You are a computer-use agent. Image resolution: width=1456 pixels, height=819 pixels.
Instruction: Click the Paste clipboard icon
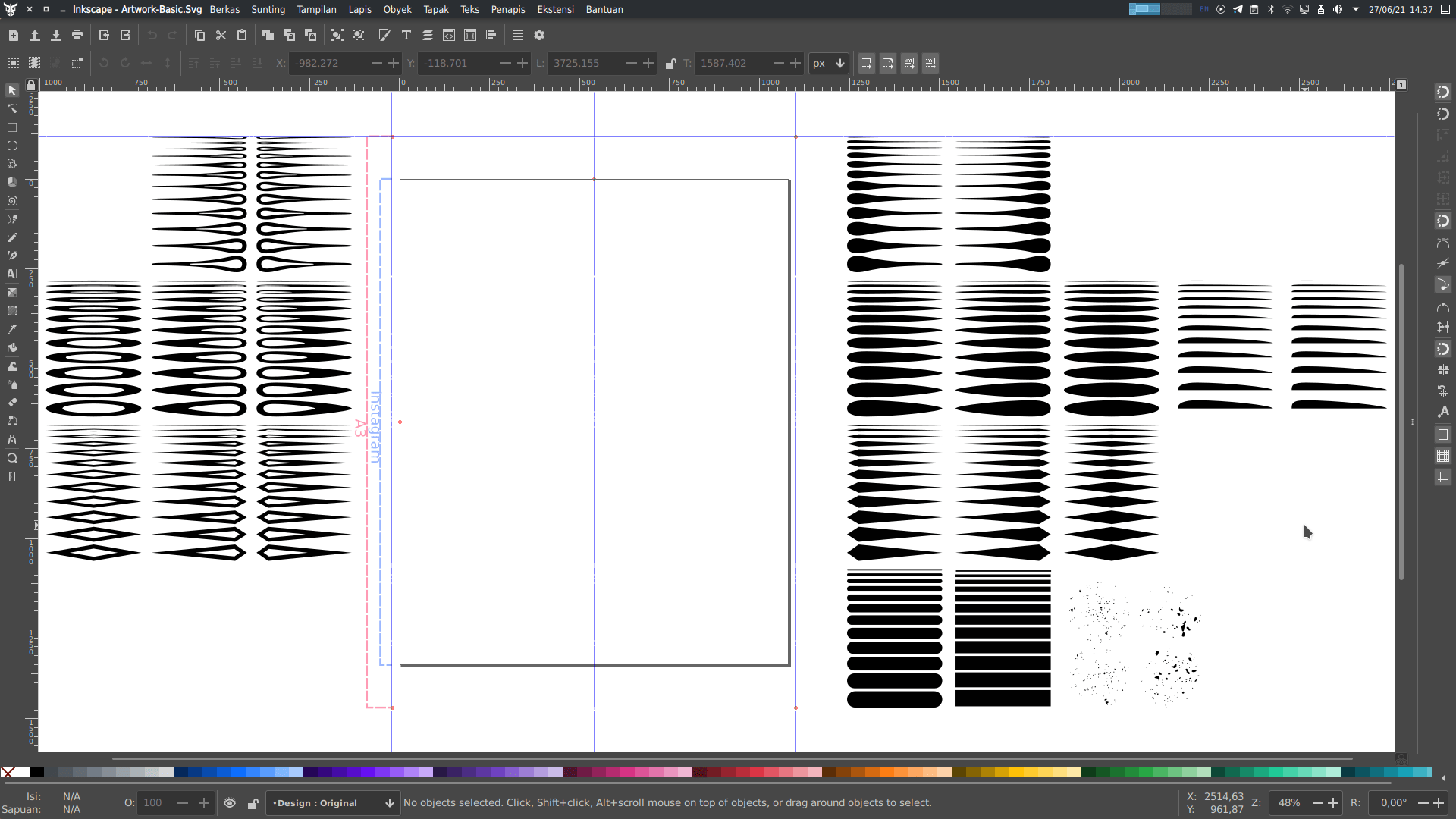click(242, 35)
